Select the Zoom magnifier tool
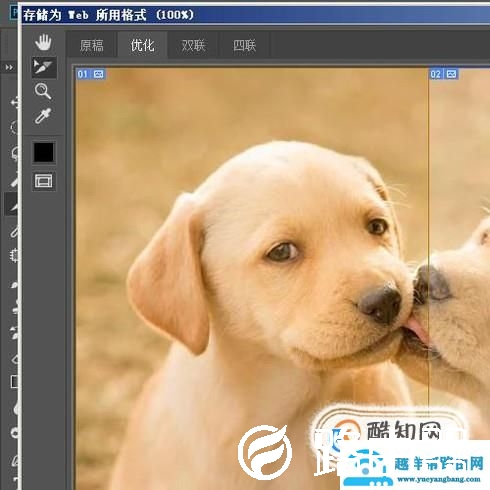The image size is (490, 490). pos(43,91)
